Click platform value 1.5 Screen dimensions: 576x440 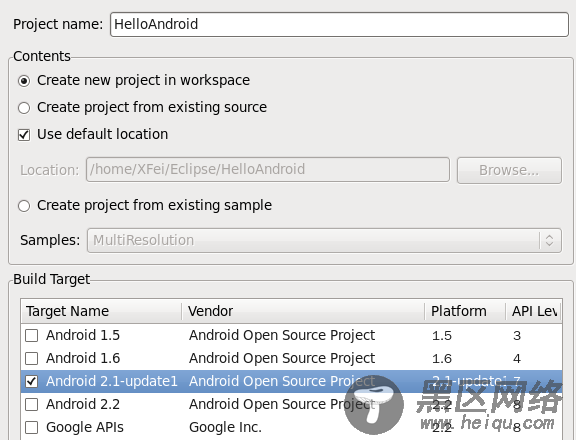point(442,335)
